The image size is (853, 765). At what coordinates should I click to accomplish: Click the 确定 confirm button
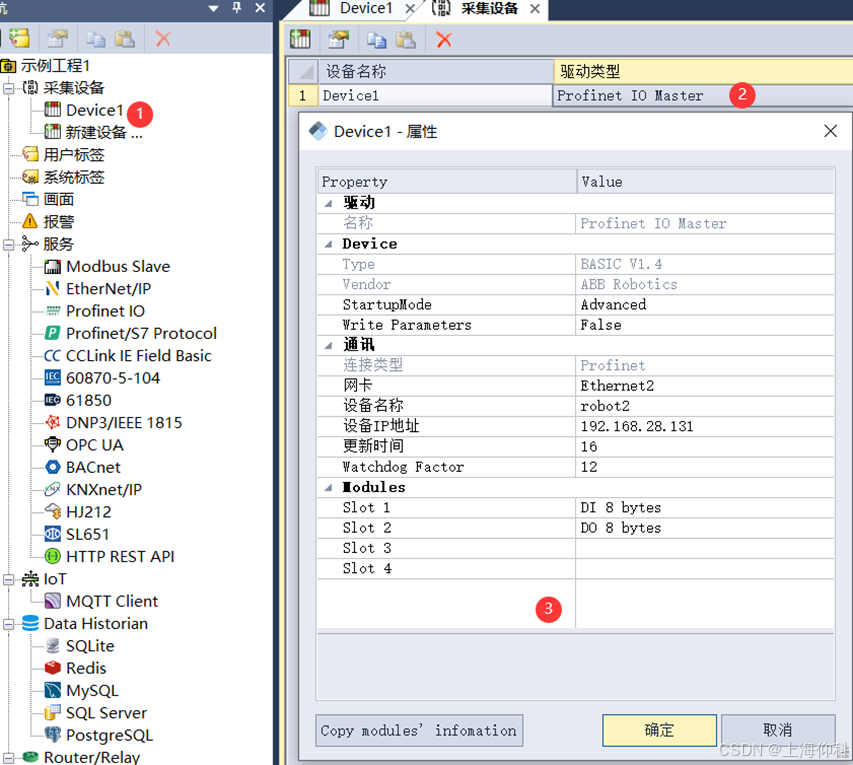tap(658, 730)
